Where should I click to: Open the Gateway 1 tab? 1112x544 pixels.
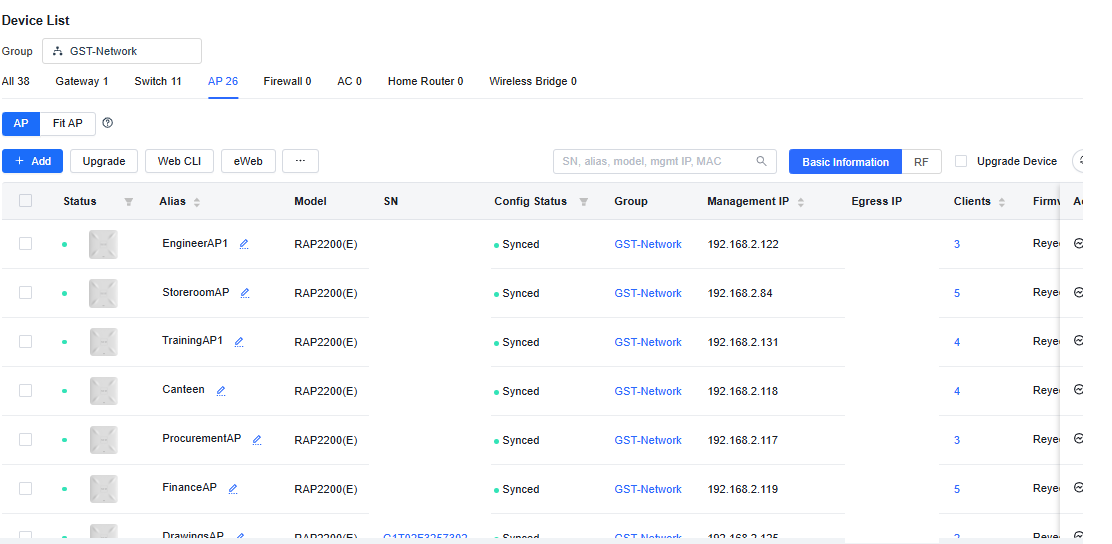(x=82, y=81)
